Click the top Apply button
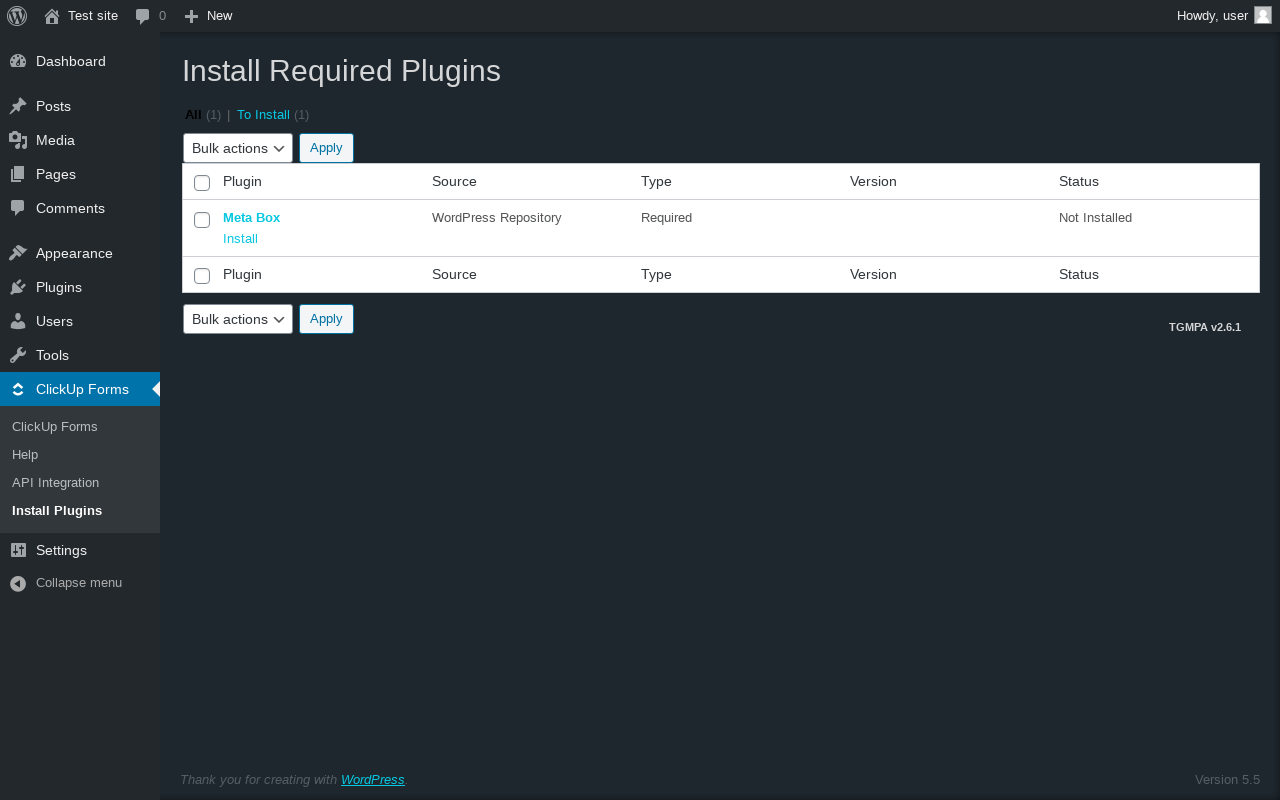Screen dimensions: 1280x800 pos(326,148)
